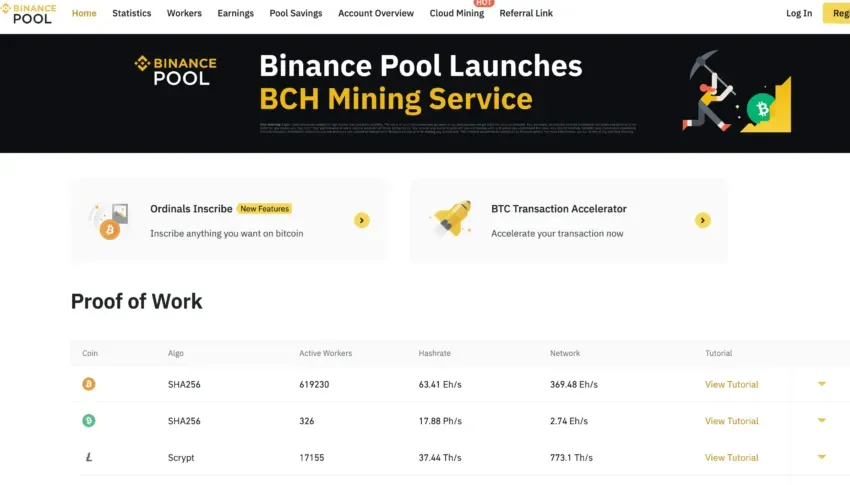This screenshot has width=850, height=485.
Task: Select Account Overview in navigation
Action: coord(376,13)
